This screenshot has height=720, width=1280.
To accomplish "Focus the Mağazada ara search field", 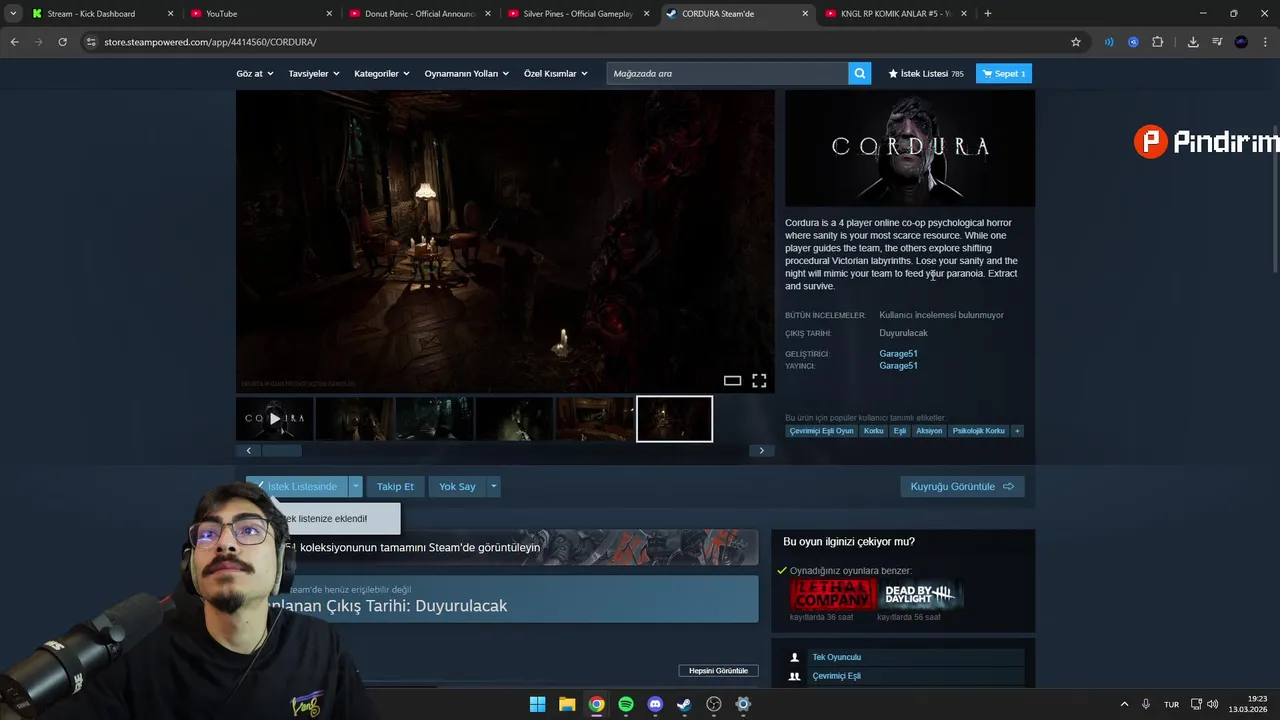I will tap(727, 73).
